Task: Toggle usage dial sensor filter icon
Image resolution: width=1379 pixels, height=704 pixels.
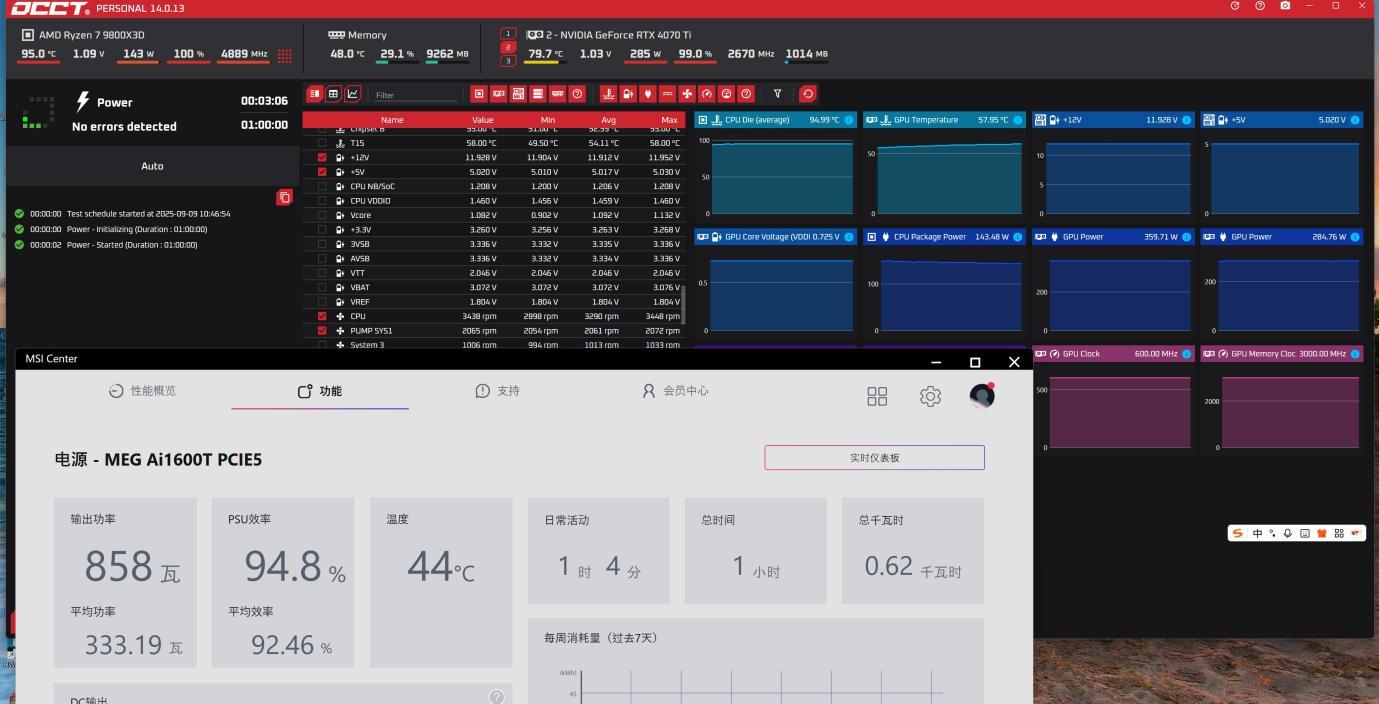Action: tap(726, 94)
